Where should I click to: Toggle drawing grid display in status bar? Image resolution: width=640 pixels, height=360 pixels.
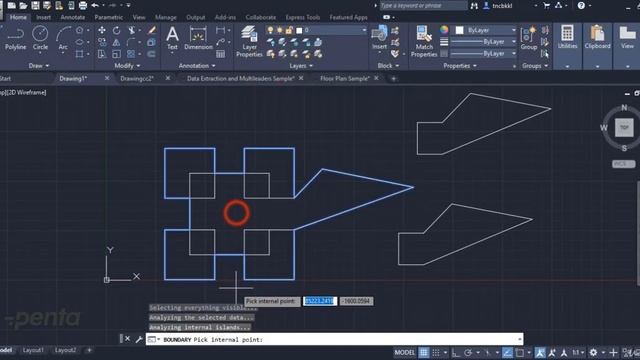point(424,352)
